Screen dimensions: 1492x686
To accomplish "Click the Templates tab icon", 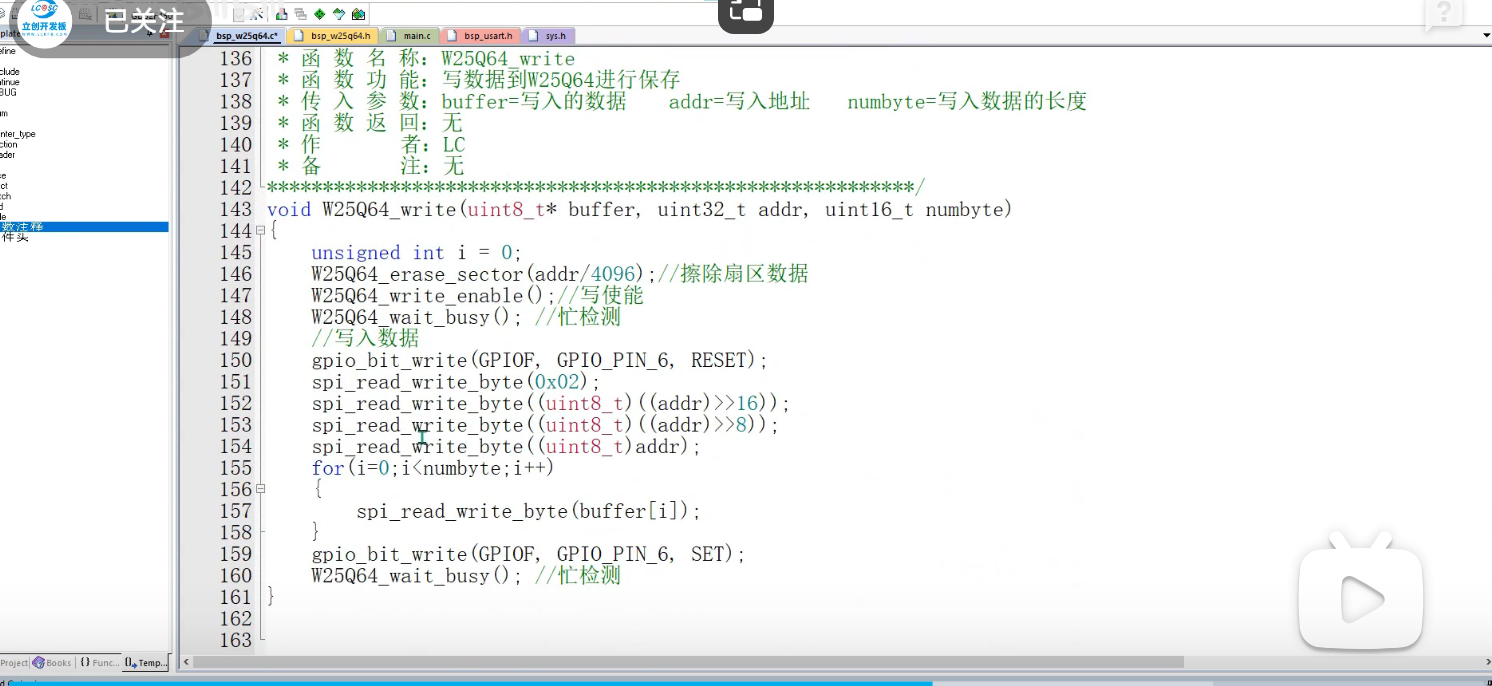I will 130,662.
